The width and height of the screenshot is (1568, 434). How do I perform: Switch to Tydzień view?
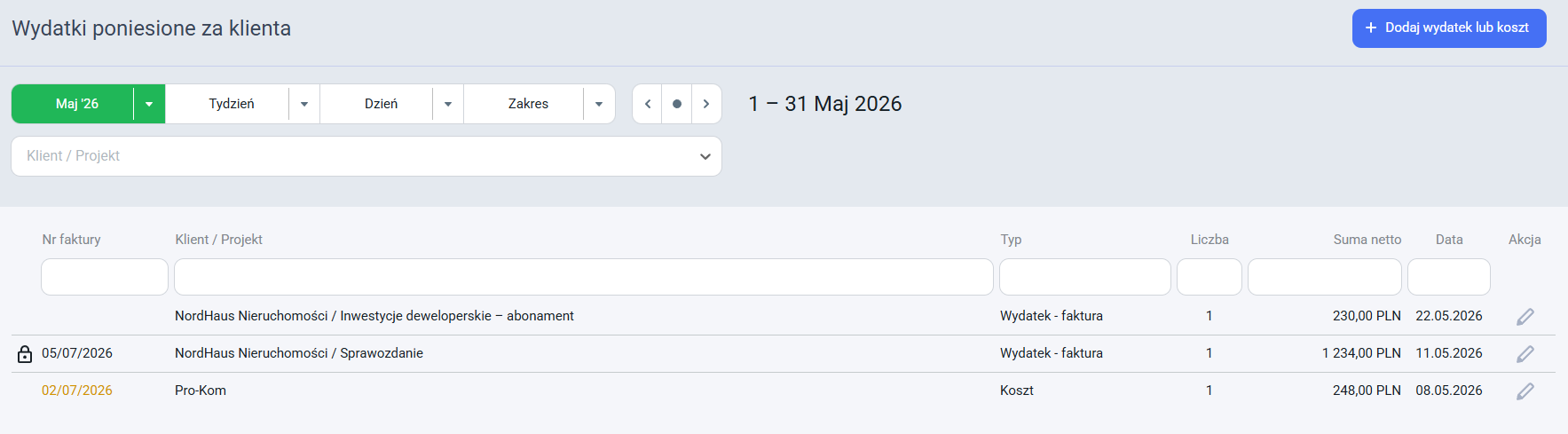coord(232,104)
